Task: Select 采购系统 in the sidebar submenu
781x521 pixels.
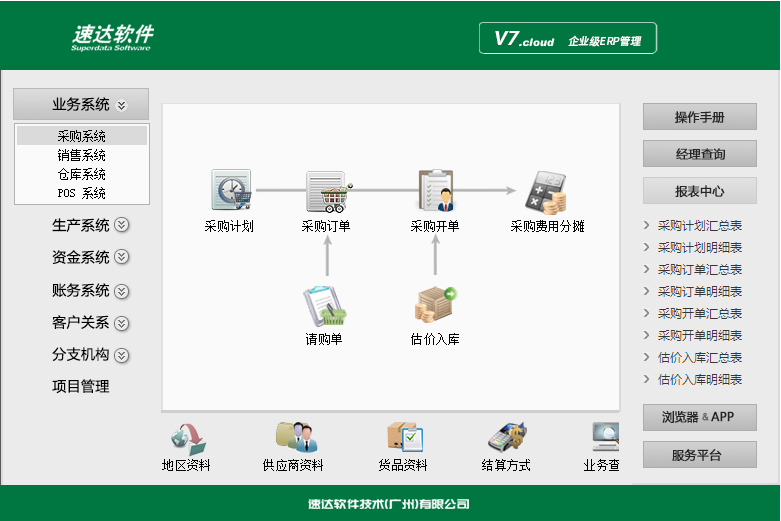Action: [82, 135]
